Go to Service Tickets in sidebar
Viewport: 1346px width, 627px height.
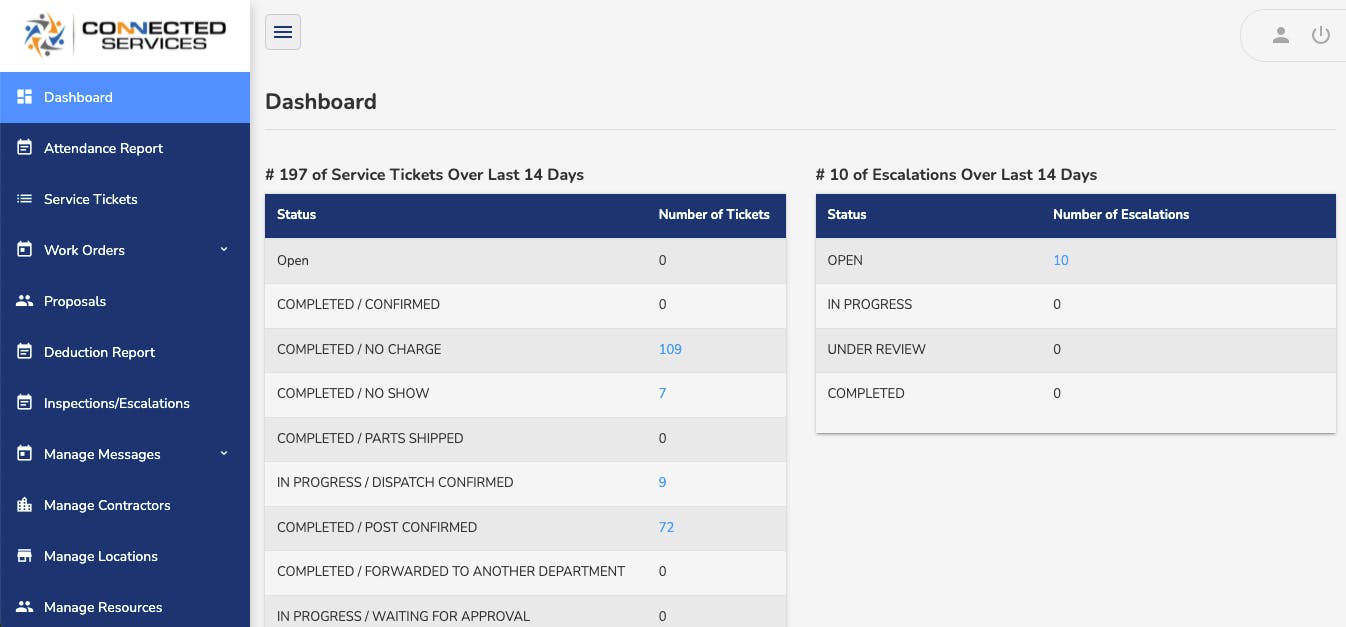(125, 199)
